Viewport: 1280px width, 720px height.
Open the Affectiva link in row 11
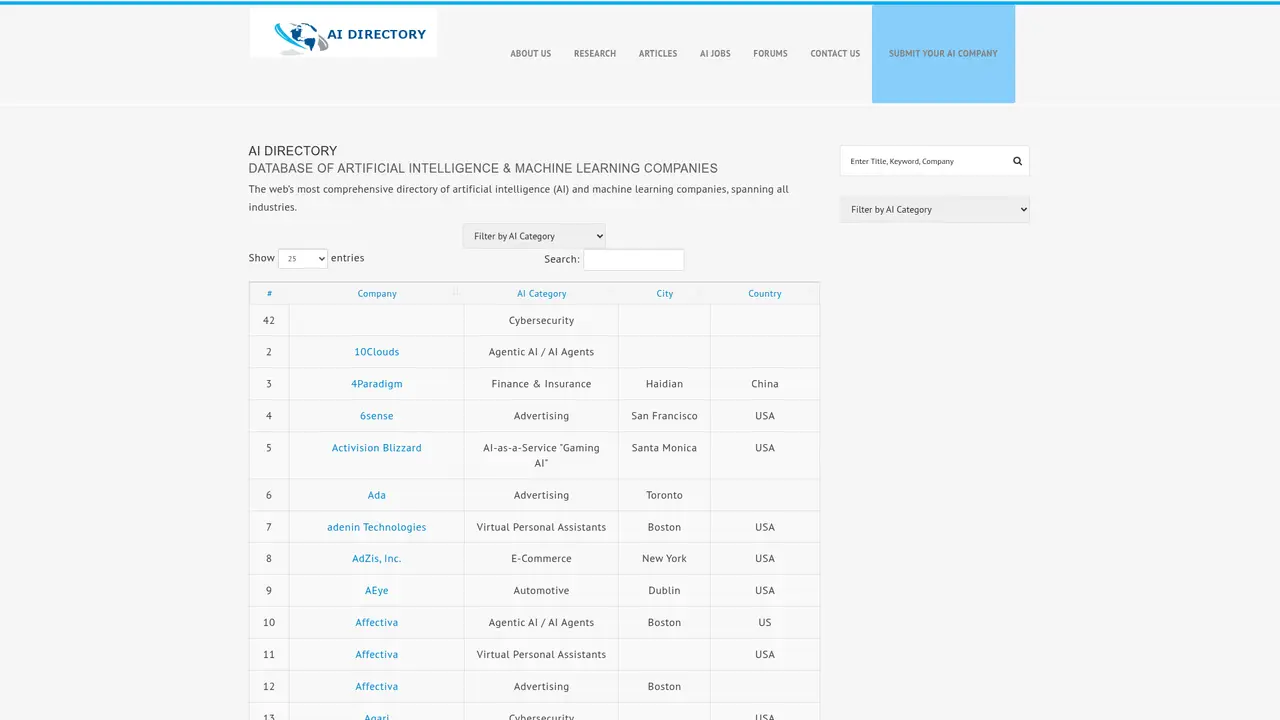[377, 655]
